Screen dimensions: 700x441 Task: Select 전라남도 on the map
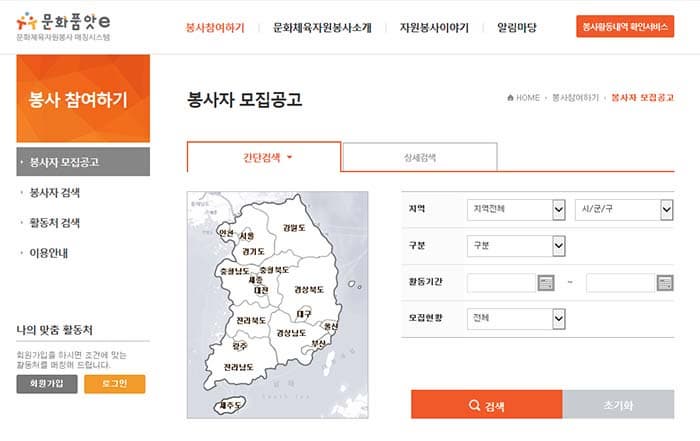[x=238, y=367]
